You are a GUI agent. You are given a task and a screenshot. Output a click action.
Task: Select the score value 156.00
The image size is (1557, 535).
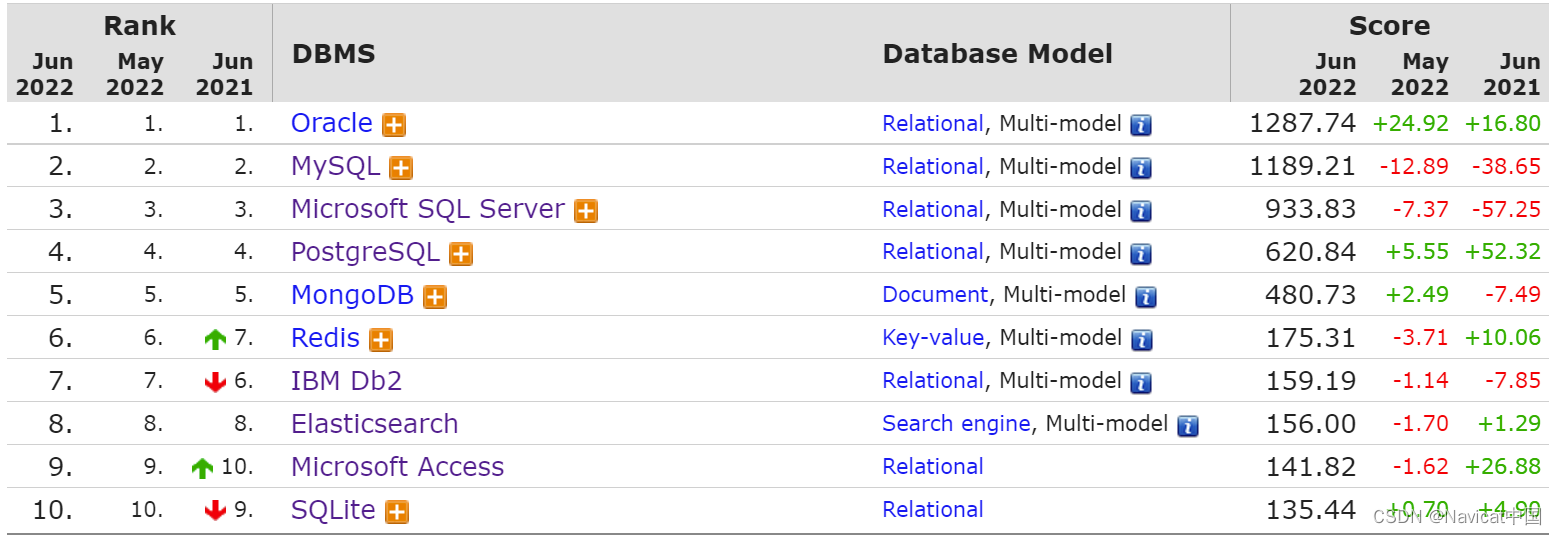(x=1311, y=424)
